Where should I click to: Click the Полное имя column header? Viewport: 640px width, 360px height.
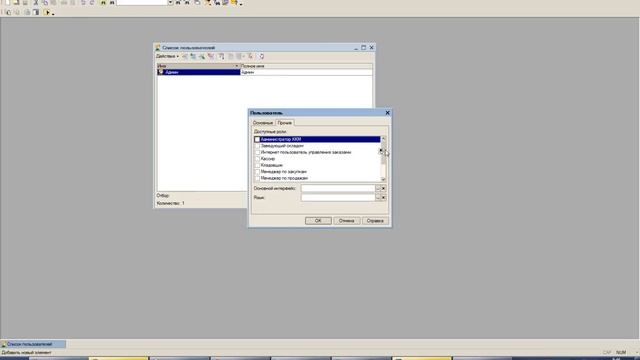306,66
